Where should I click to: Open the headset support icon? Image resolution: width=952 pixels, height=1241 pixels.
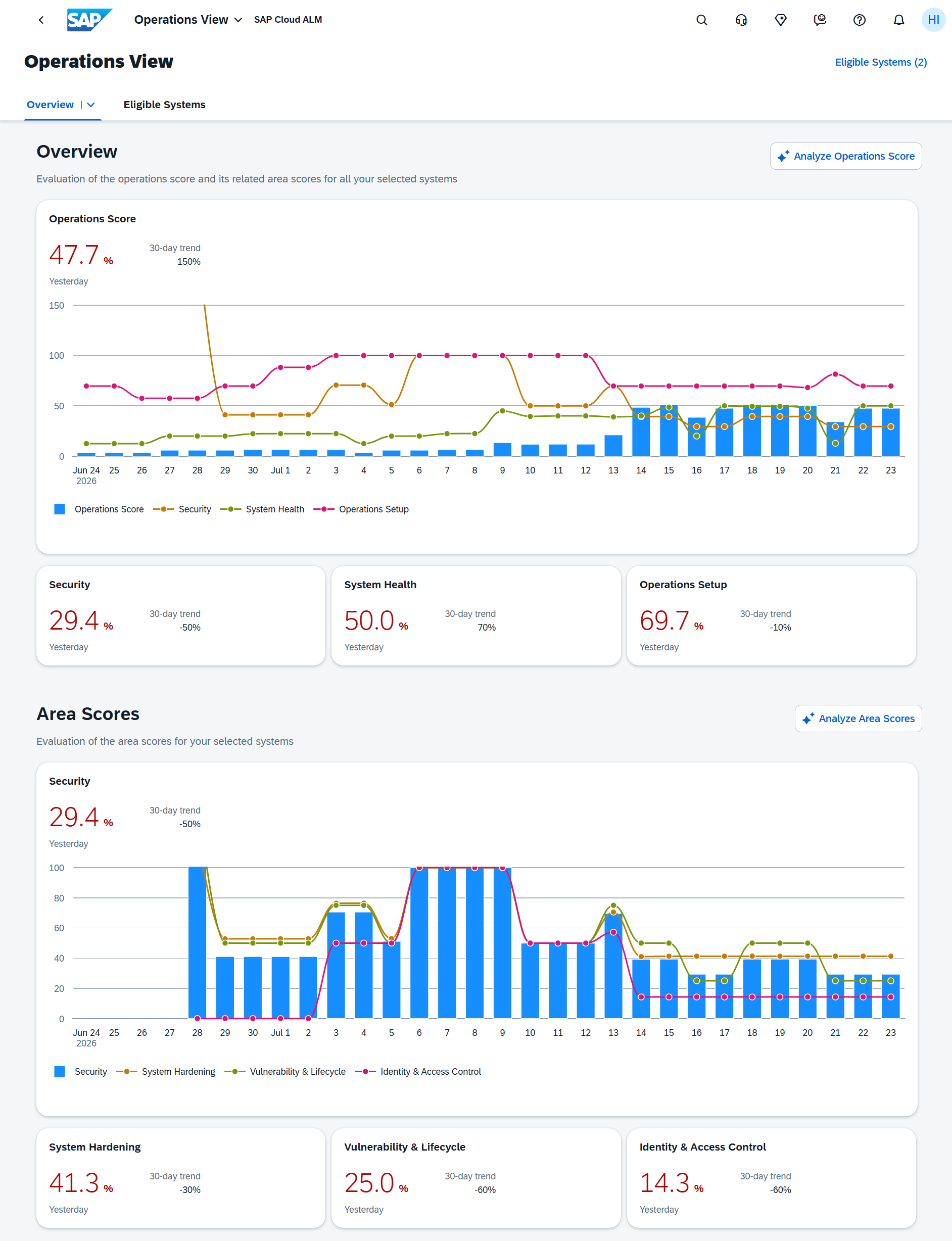point(741,20)
